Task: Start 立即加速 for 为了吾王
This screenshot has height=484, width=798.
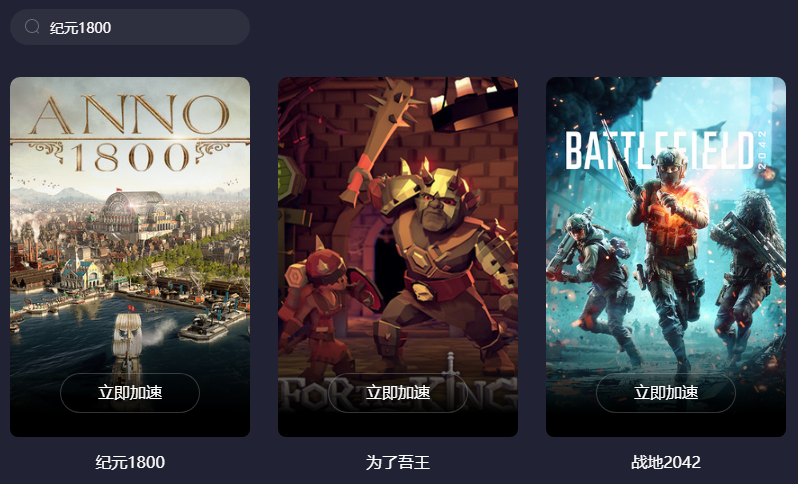Action: (397, 393)
